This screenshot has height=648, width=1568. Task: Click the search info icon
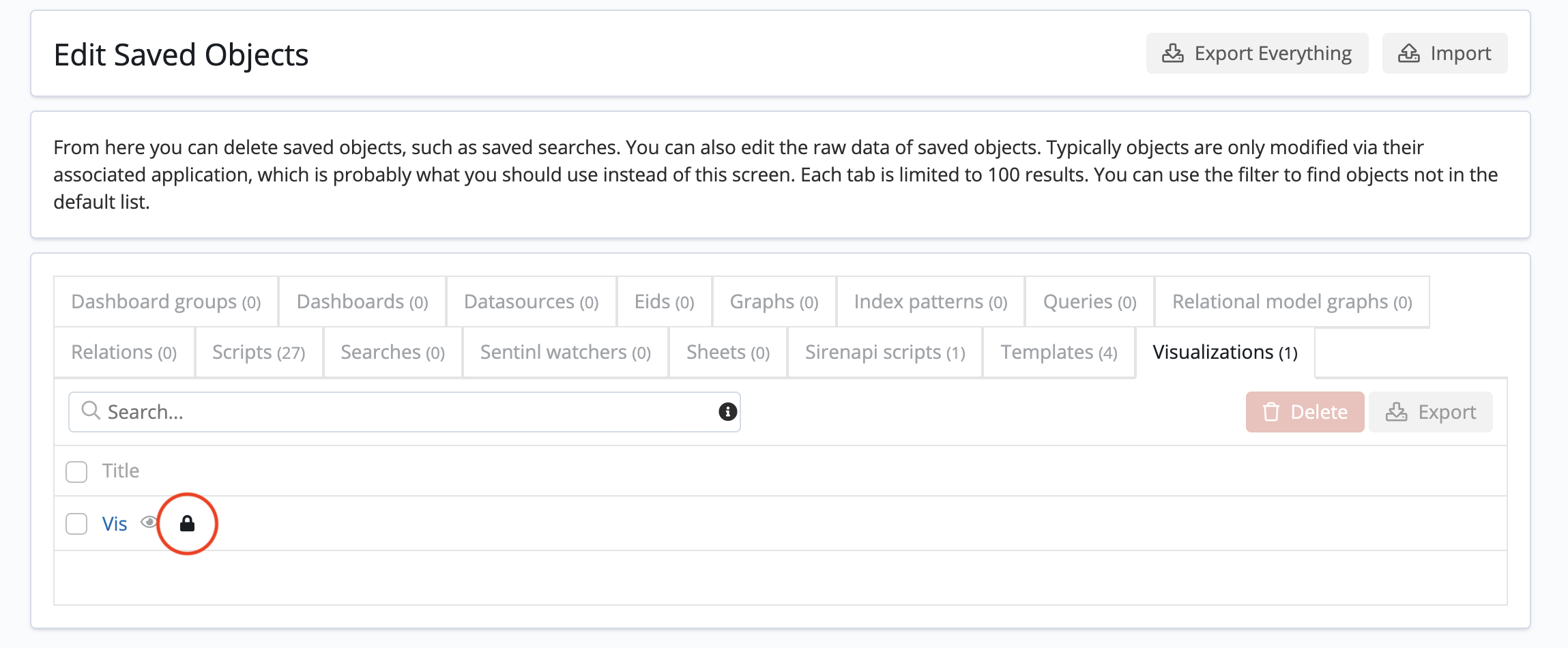pos(727,411)
